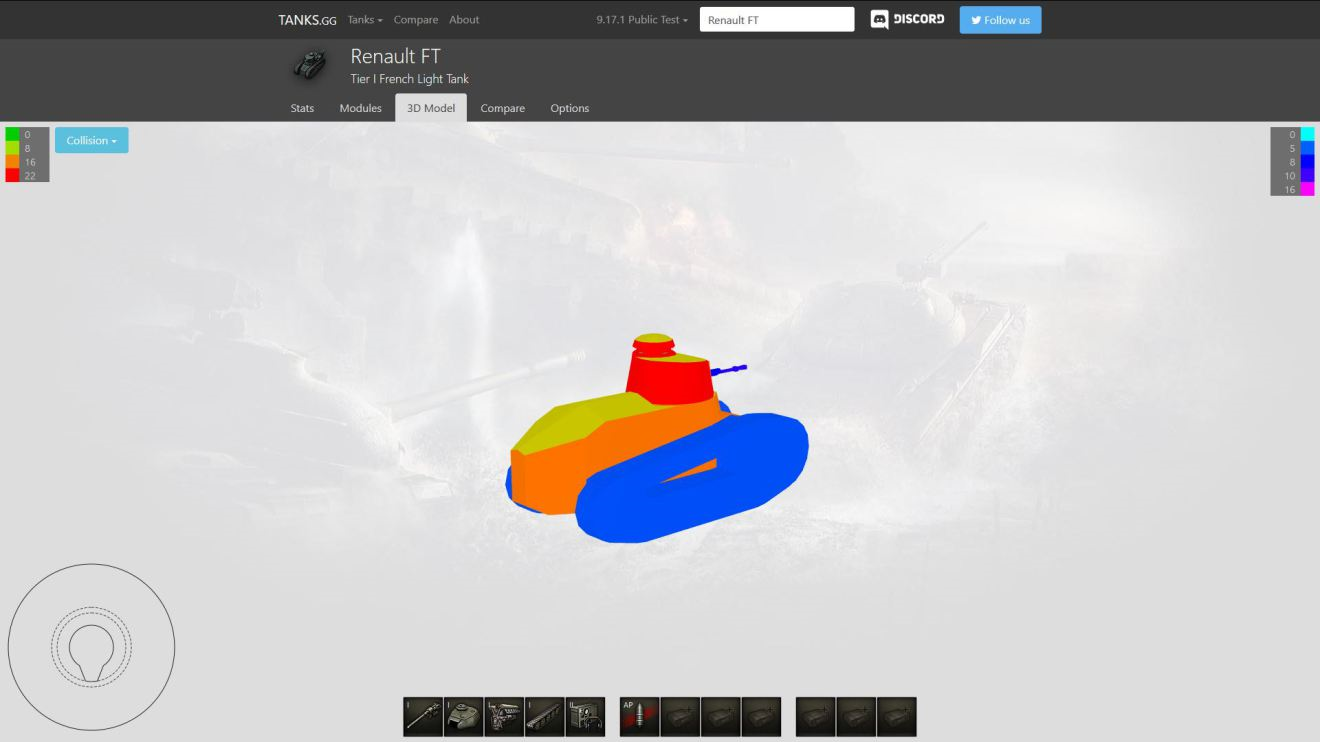
Task: Open the Discord link
Action: pos(907,20)
